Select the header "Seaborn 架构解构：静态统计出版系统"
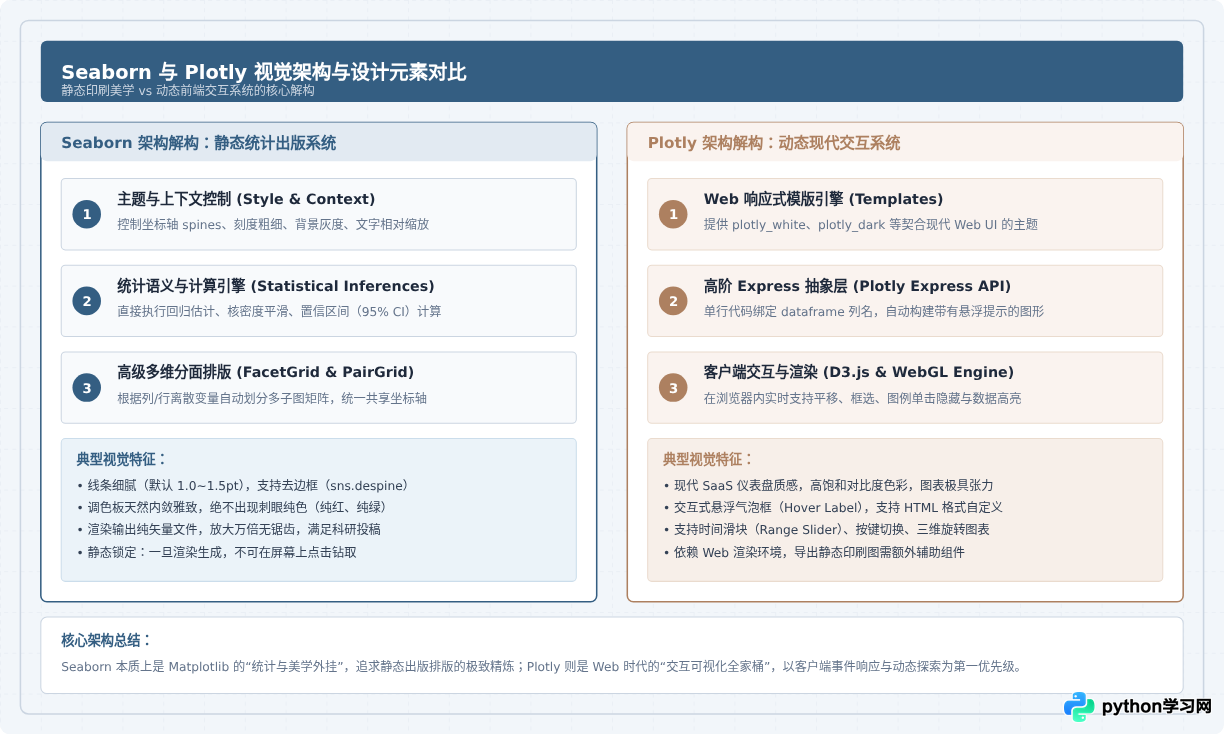Screen dimensions: 1224x735 click(x=199, y=143)
